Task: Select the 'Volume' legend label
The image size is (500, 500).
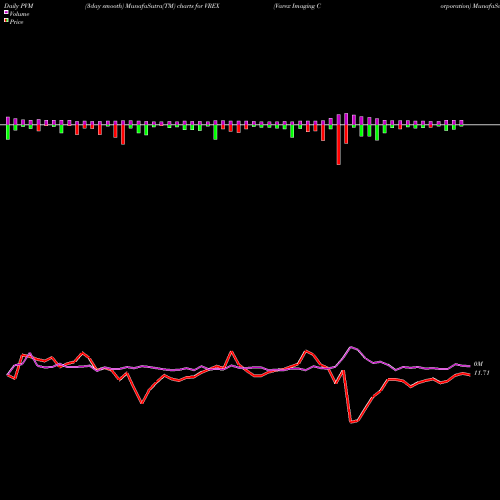Action: pyautogui.click(x=19, y=14)
